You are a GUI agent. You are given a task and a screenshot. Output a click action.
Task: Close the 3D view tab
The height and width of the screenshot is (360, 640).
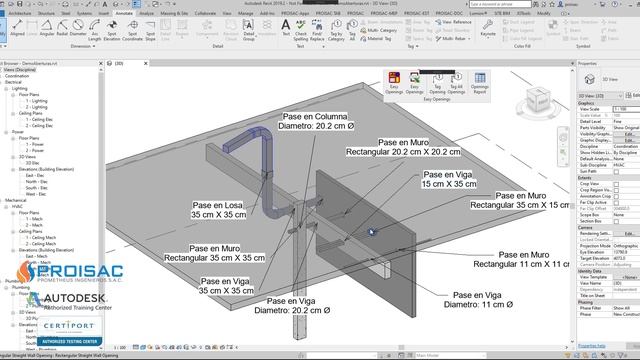coord(146,64)
